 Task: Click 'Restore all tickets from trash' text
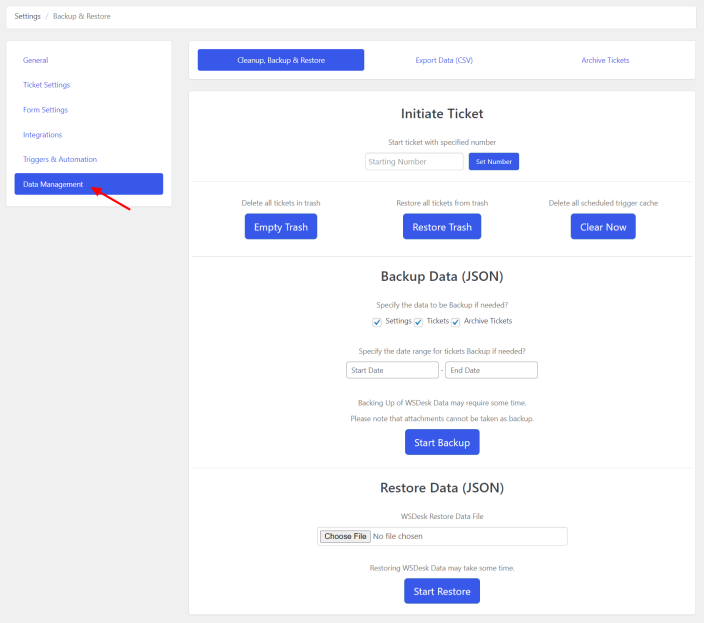(442, 203)
